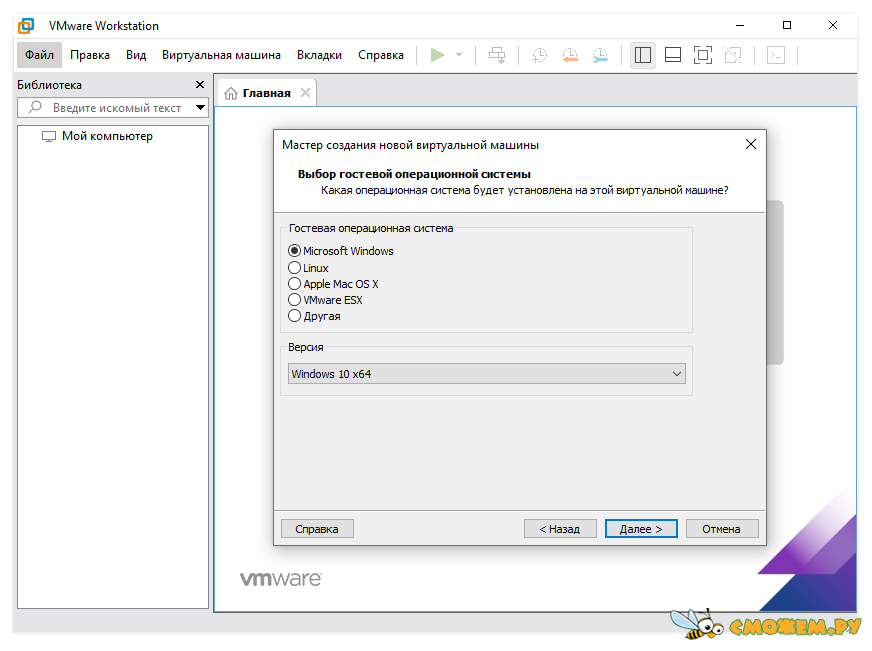Open the Виртуальная машина menu
The height and width of the screenshot is (651, 872).
click(x=221, y=55)
